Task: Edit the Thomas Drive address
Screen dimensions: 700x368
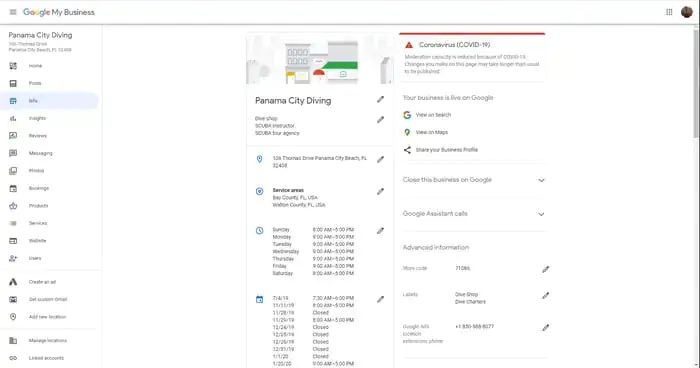Action: [380, 159]
